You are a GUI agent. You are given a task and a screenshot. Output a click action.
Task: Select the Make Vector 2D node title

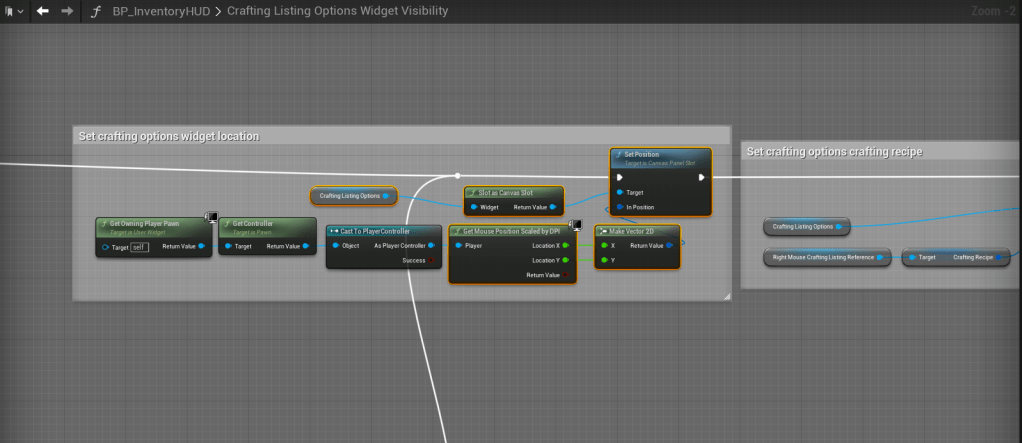coord(631,231)
